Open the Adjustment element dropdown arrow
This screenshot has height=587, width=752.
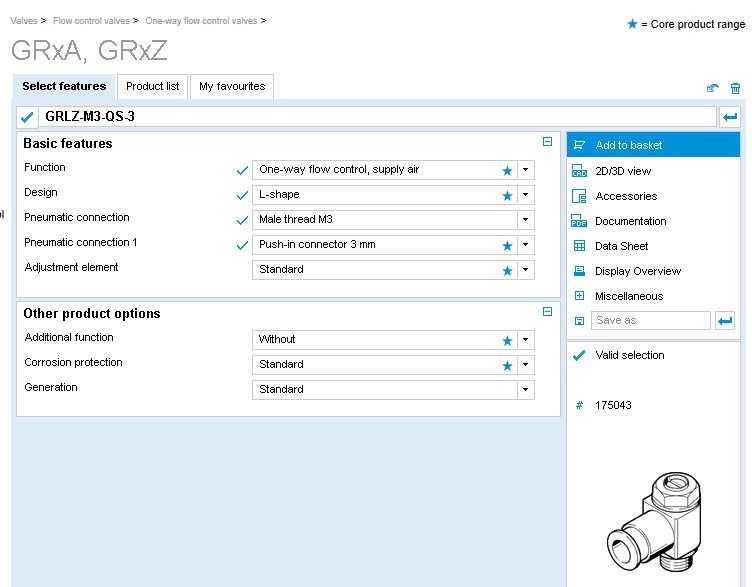point(526,270)
